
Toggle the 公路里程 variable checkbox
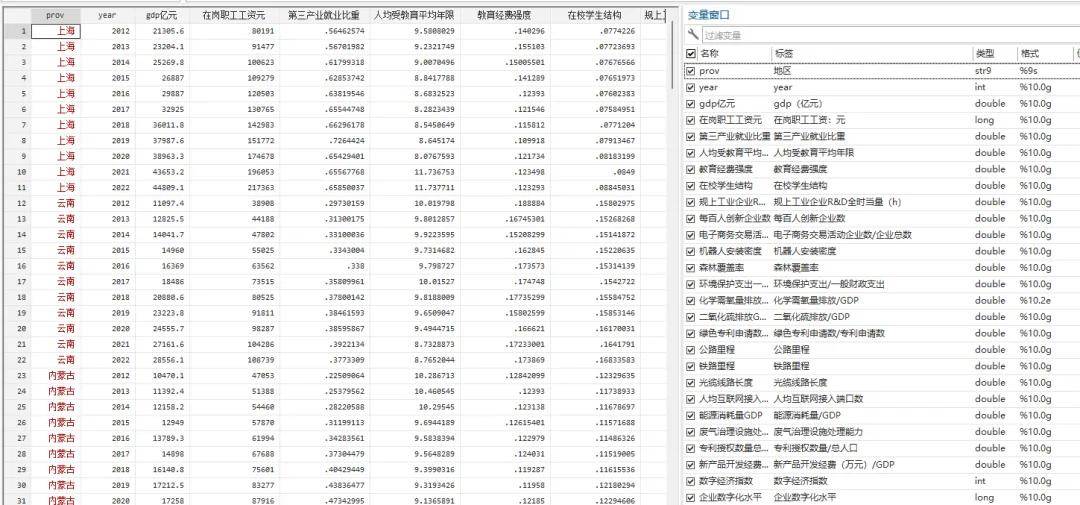point(691,349)
